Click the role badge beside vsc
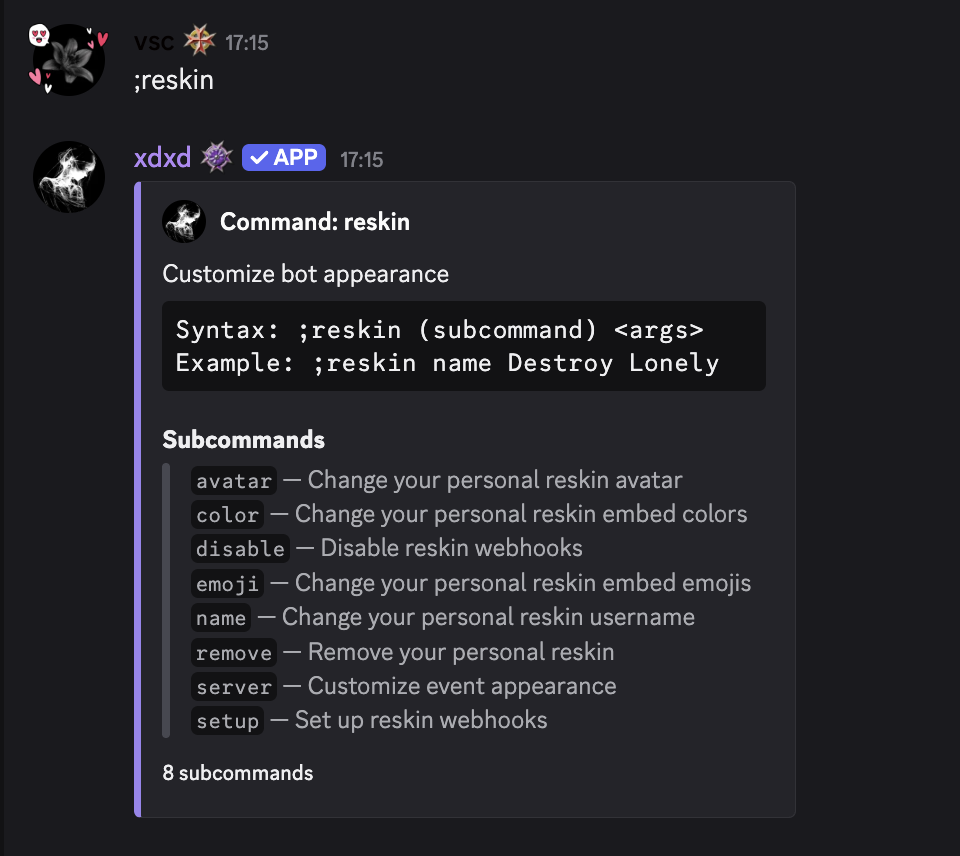 click(x=199, y=42)
